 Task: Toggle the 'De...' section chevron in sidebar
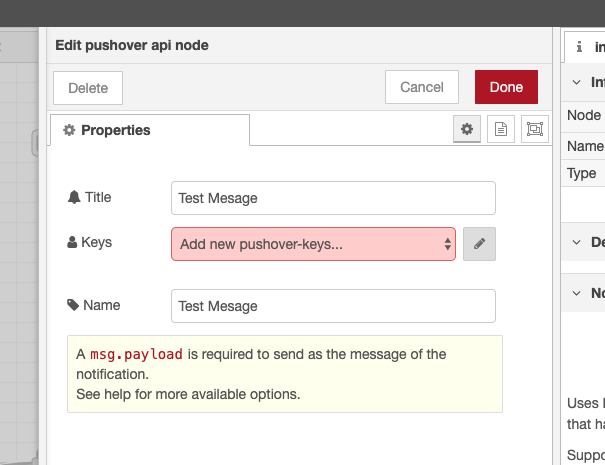tap(577, 242)
